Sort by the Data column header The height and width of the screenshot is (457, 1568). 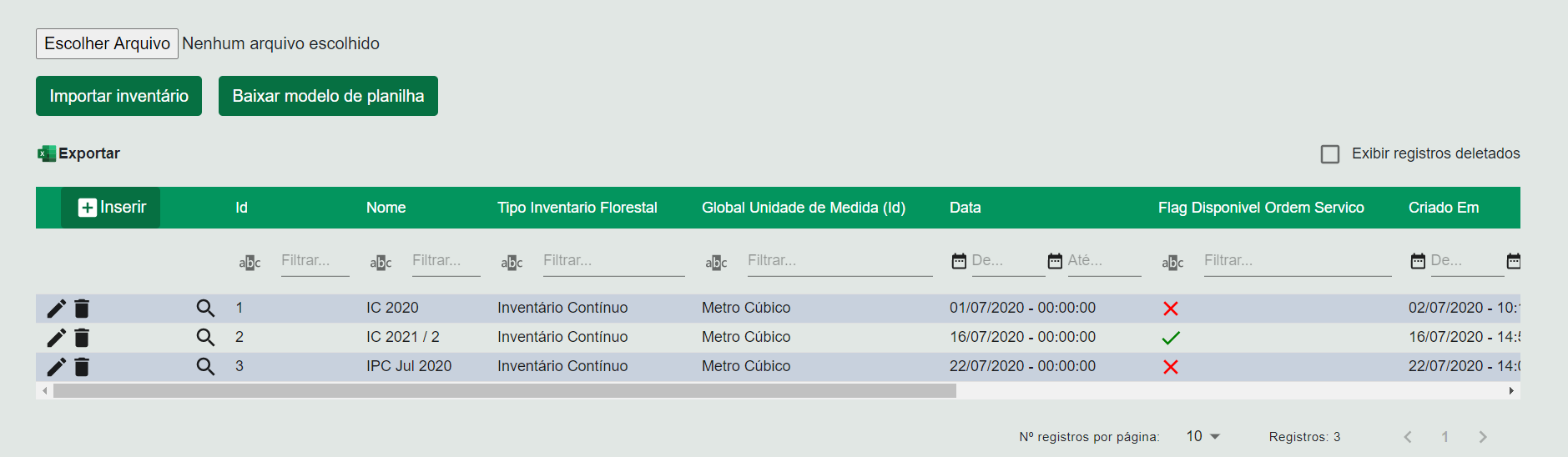(965, 208)
